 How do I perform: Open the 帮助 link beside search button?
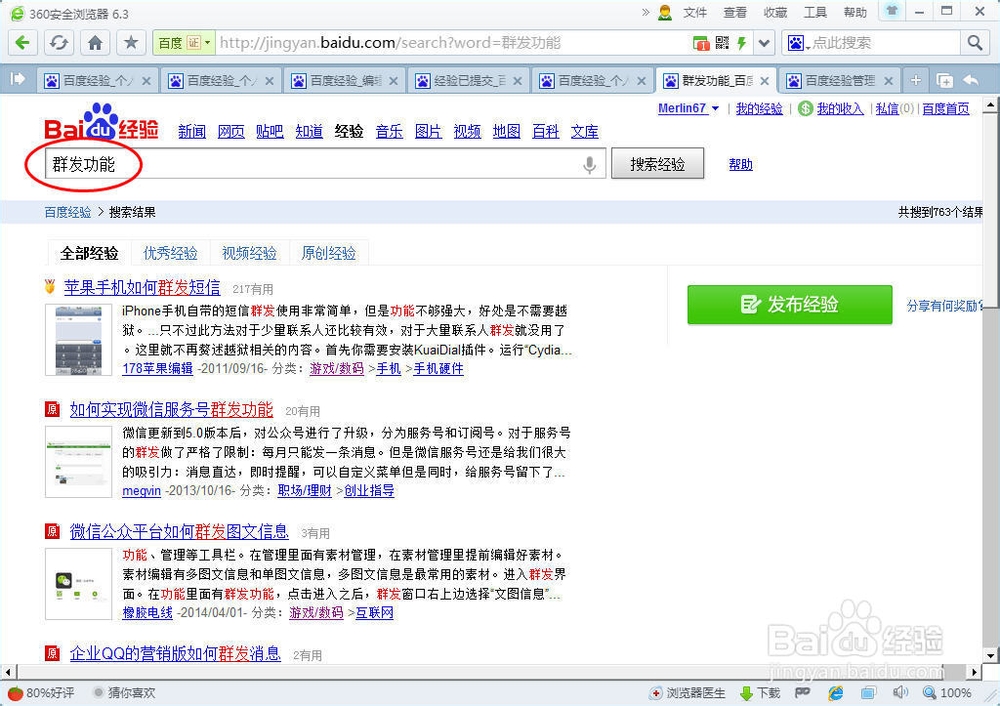pyautogui.click(x=740, y=165)
